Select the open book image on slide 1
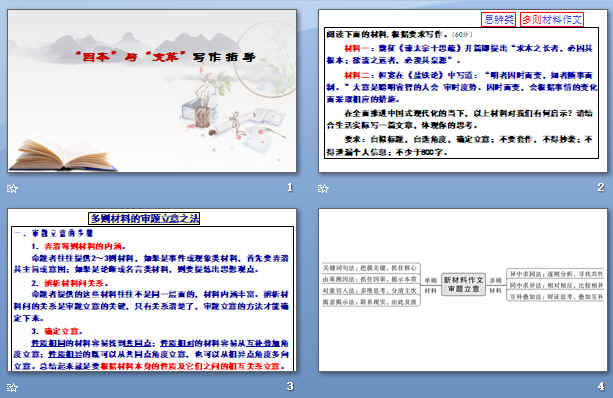The image size is (613, 398). (63, 156)
